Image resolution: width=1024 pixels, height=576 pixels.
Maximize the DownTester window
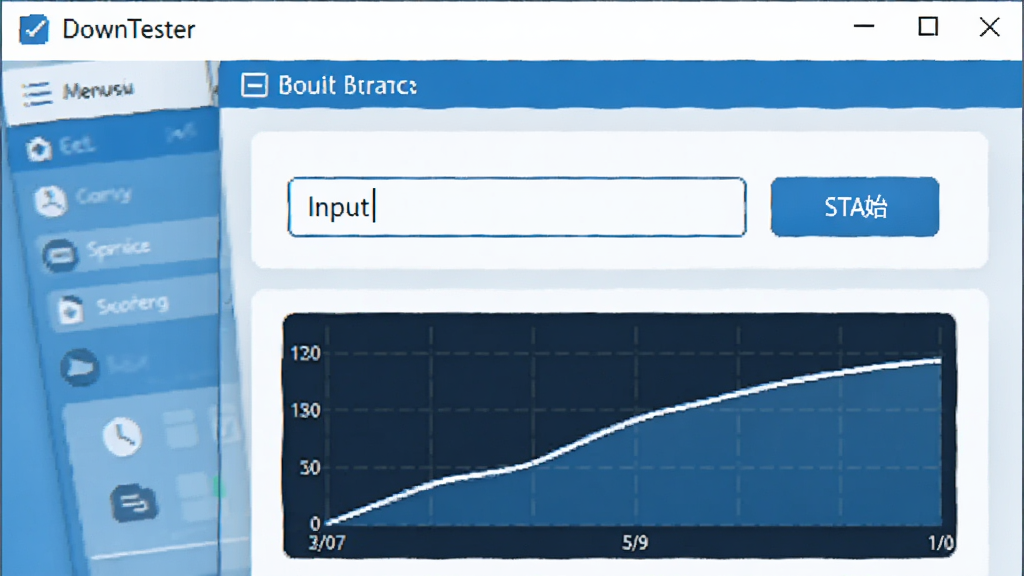pyautogui.click(x=928, y=27)
